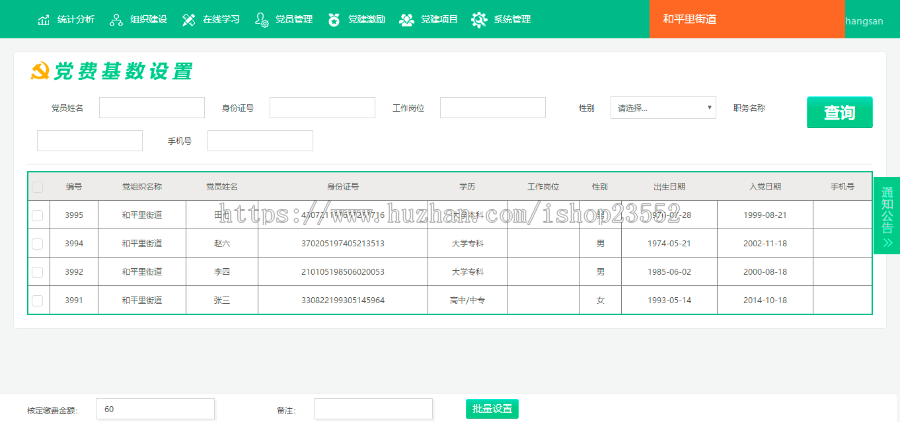Screen dimensions: 900x422
Task: Toggle the select-all checkbox in table header
Action: (38, 186)
